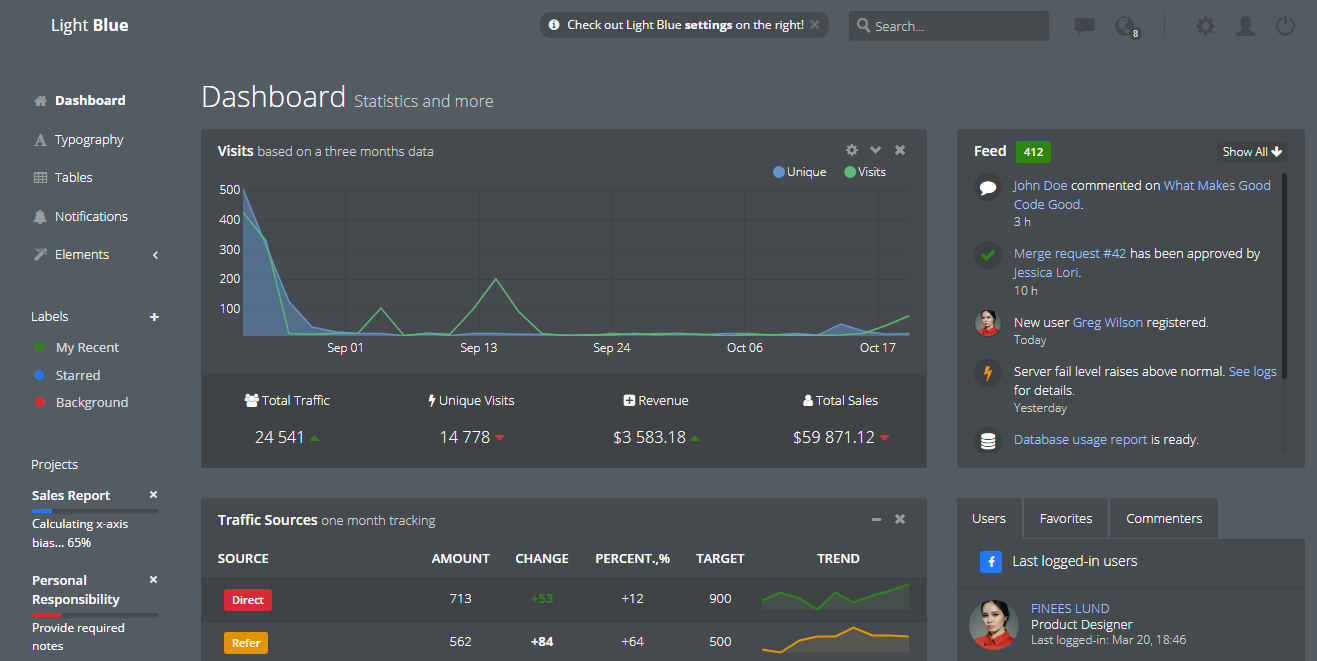Click inside the Search field
The width and height of the screenshot is (1317, 661).
pyautogui.click(x=948, y=26)
